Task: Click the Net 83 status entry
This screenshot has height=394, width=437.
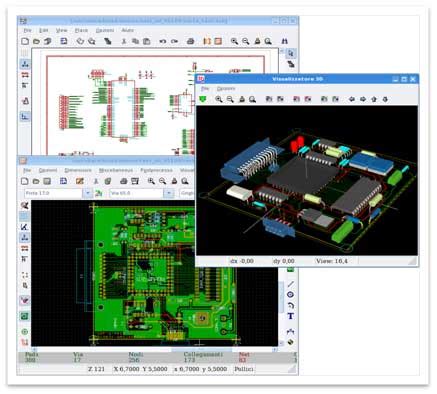Action: coord(244,357)
